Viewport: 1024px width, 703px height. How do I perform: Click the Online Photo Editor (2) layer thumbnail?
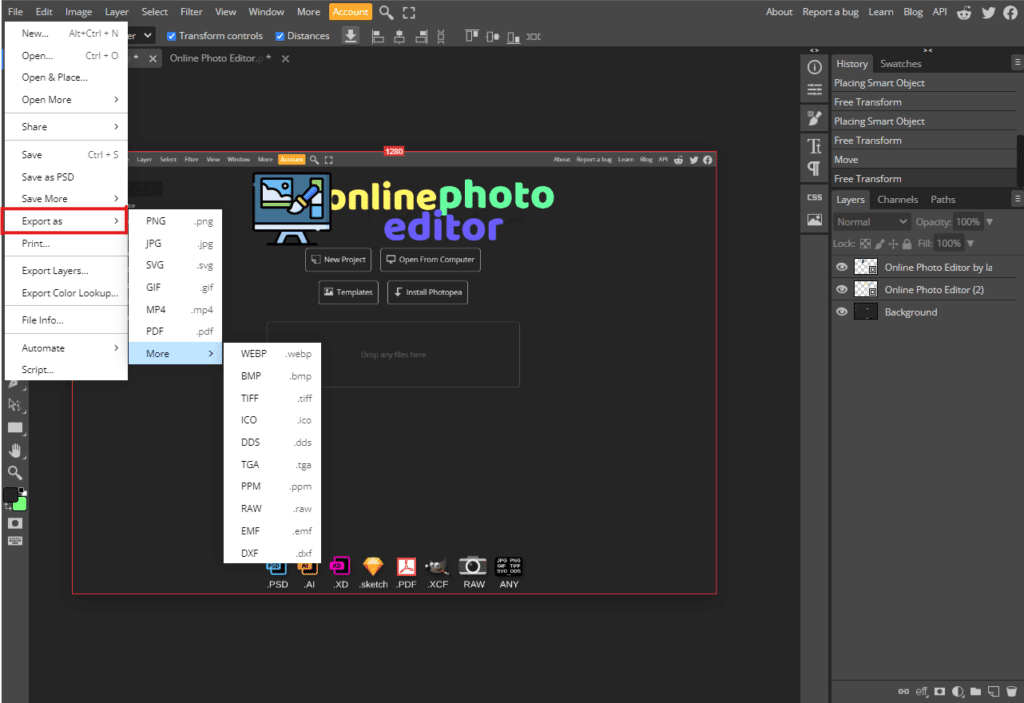[x=866, y=288]
